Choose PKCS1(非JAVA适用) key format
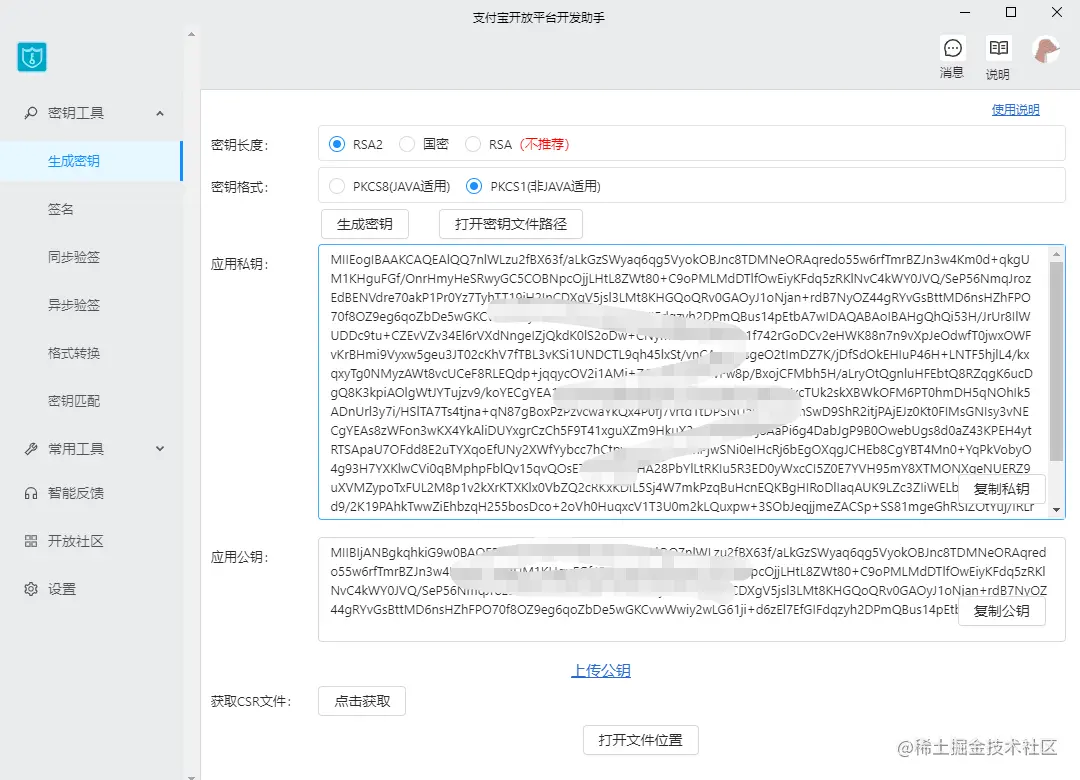Viewport: 1080px width, 780px height. point(474,186)
